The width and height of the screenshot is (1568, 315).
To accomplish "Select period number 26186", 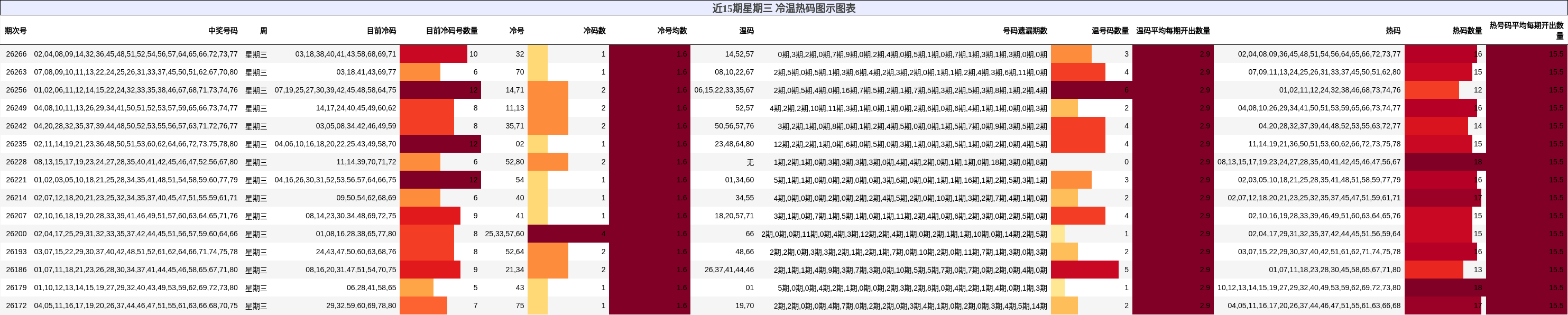I will click(x=16, y=270).
